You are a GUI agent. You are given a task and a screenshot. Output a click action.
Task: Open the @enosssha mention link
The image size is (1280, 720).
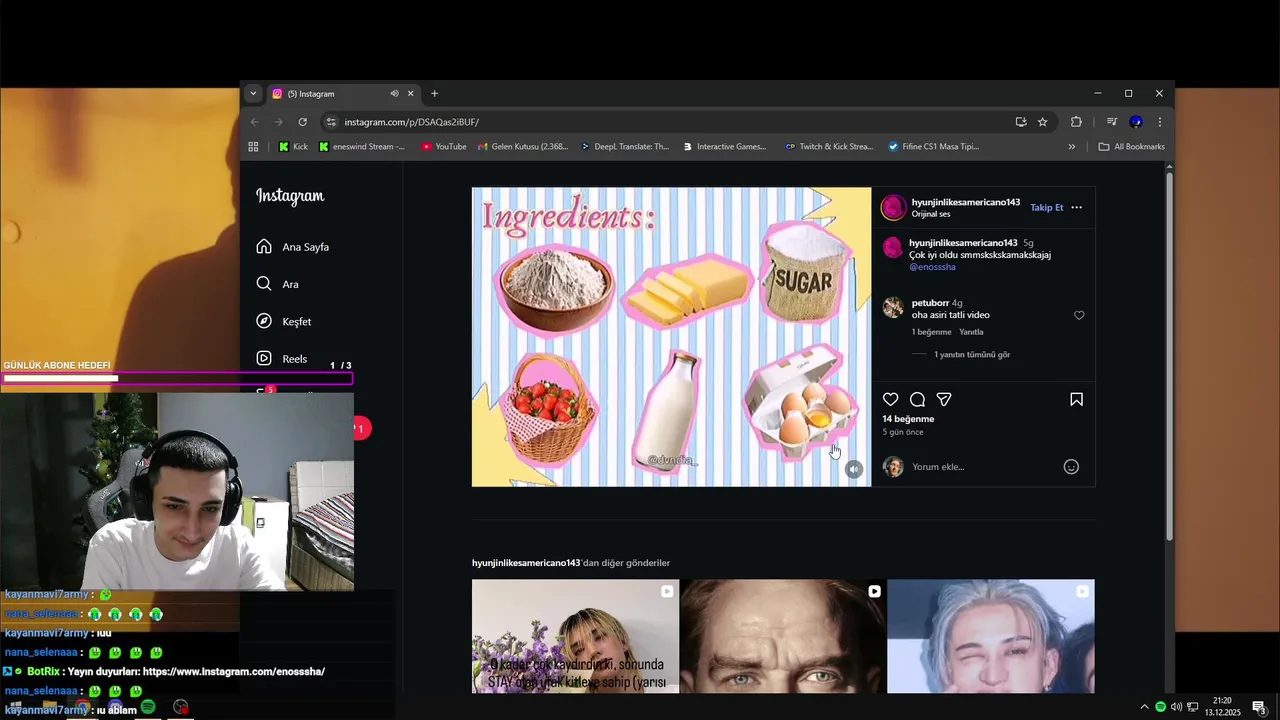point(932,267)
